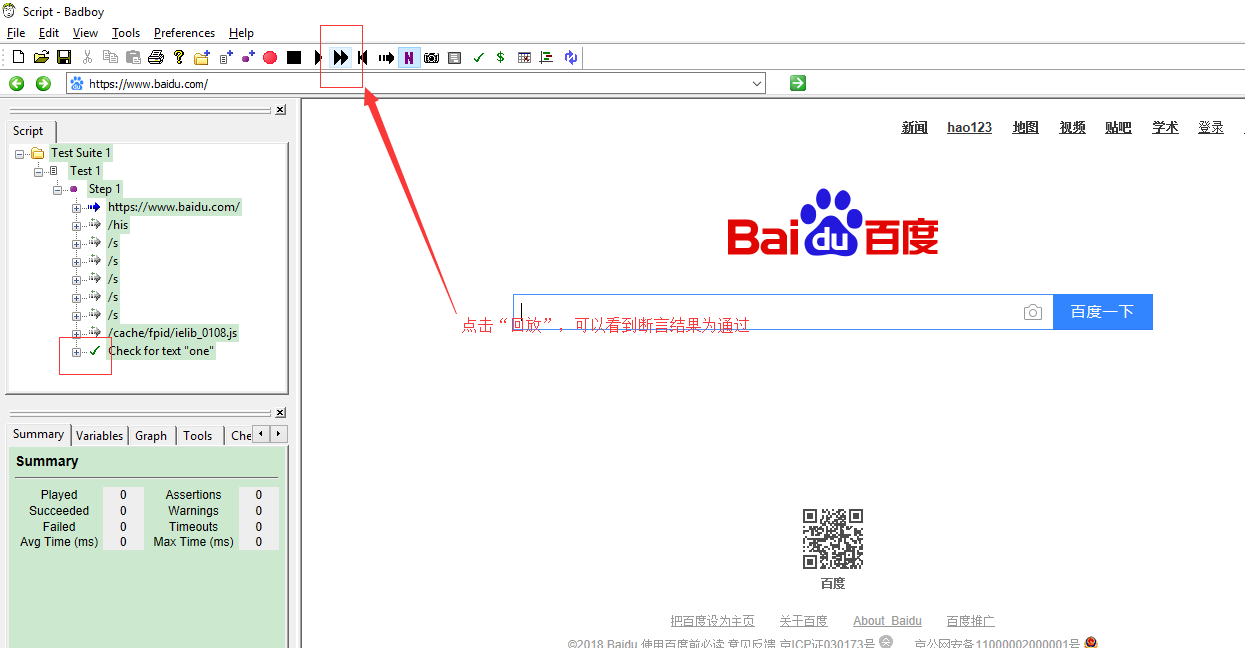This screenshot has width=1245, height=648.
Task: Switch to the Variables tab
Action: [99, 435]
